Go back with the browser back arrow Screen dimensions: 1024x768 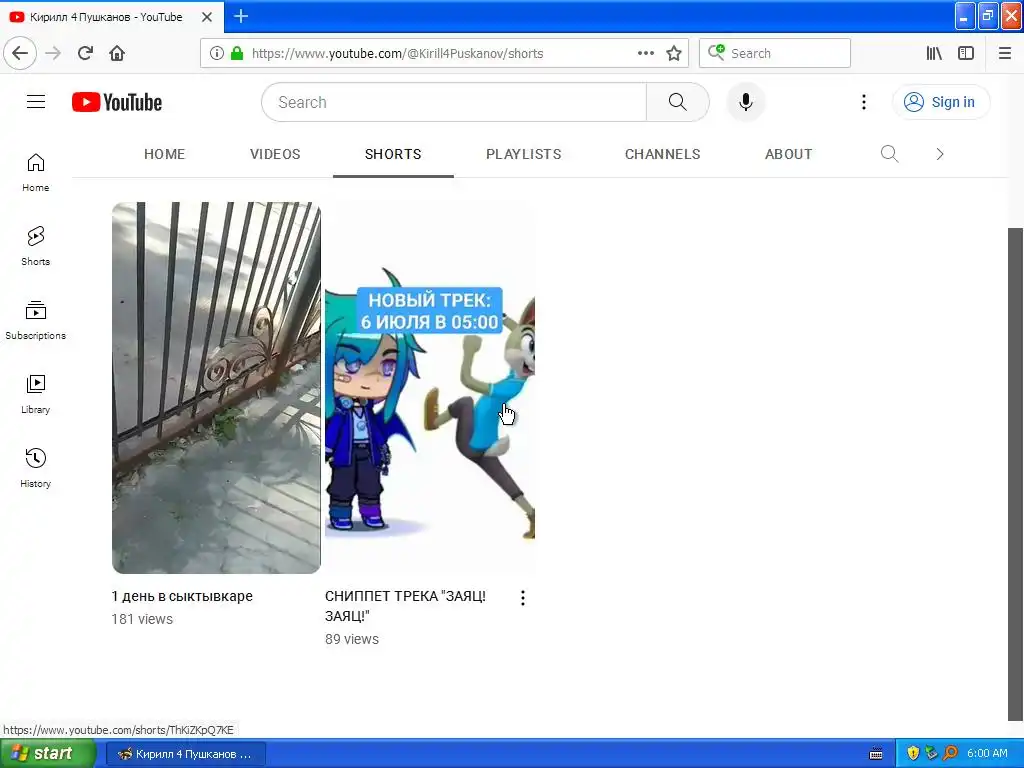point(20,53)
